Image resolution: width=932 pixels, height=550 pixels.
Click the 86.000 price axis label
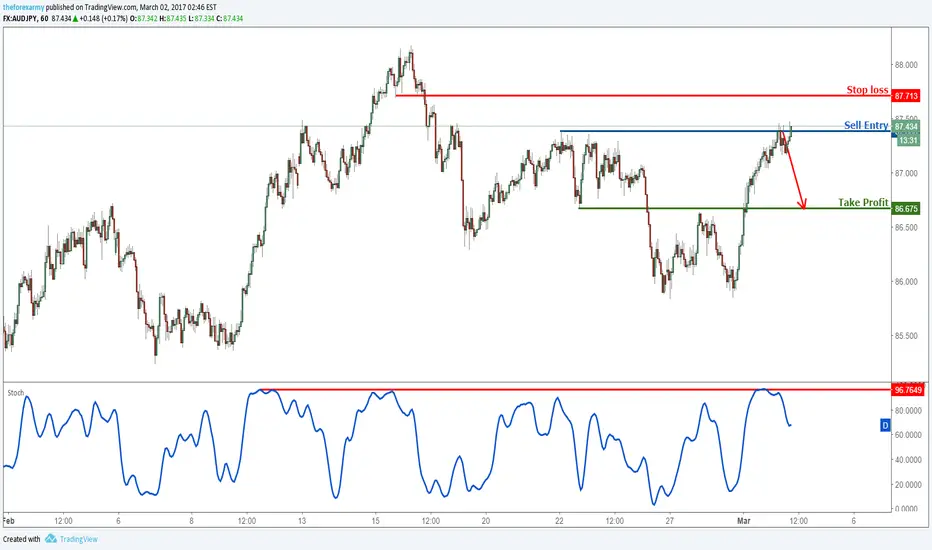906,281
